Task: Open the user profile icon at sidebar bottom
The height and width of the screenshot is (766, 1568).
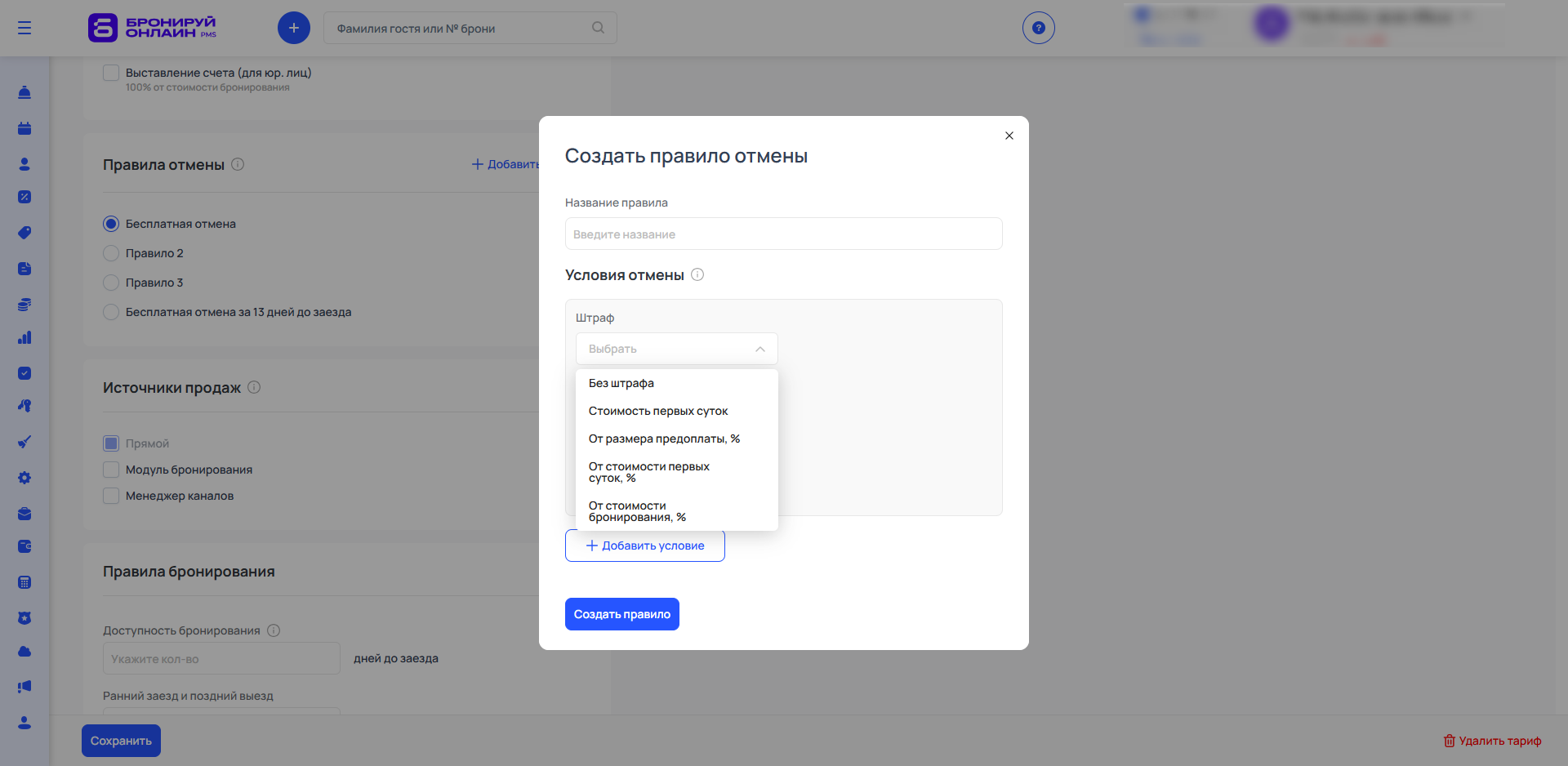Action: click(24, 723)
